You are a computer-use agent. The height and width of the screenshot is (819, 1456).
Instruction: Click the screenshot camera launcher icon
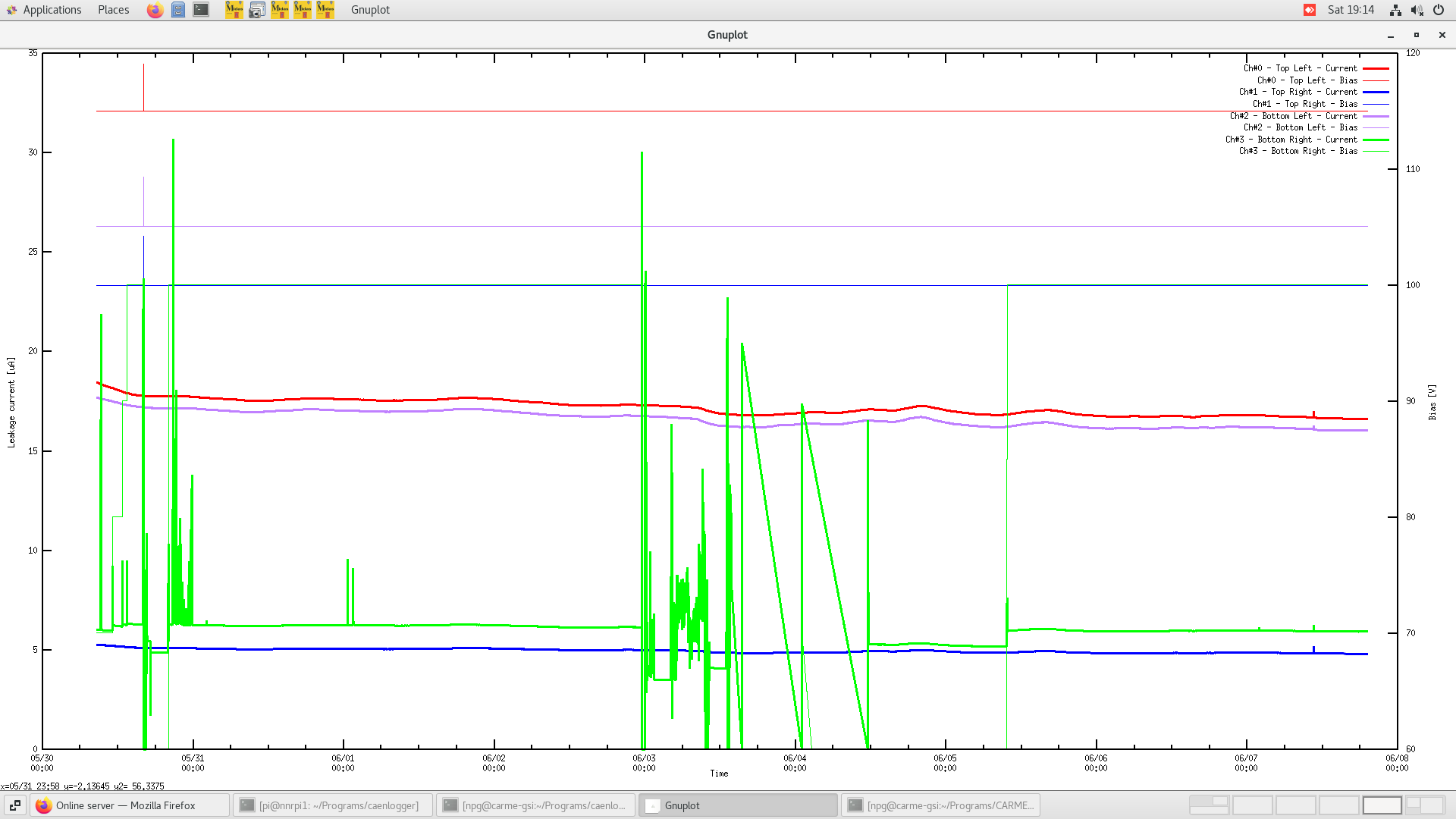(257, 10)
